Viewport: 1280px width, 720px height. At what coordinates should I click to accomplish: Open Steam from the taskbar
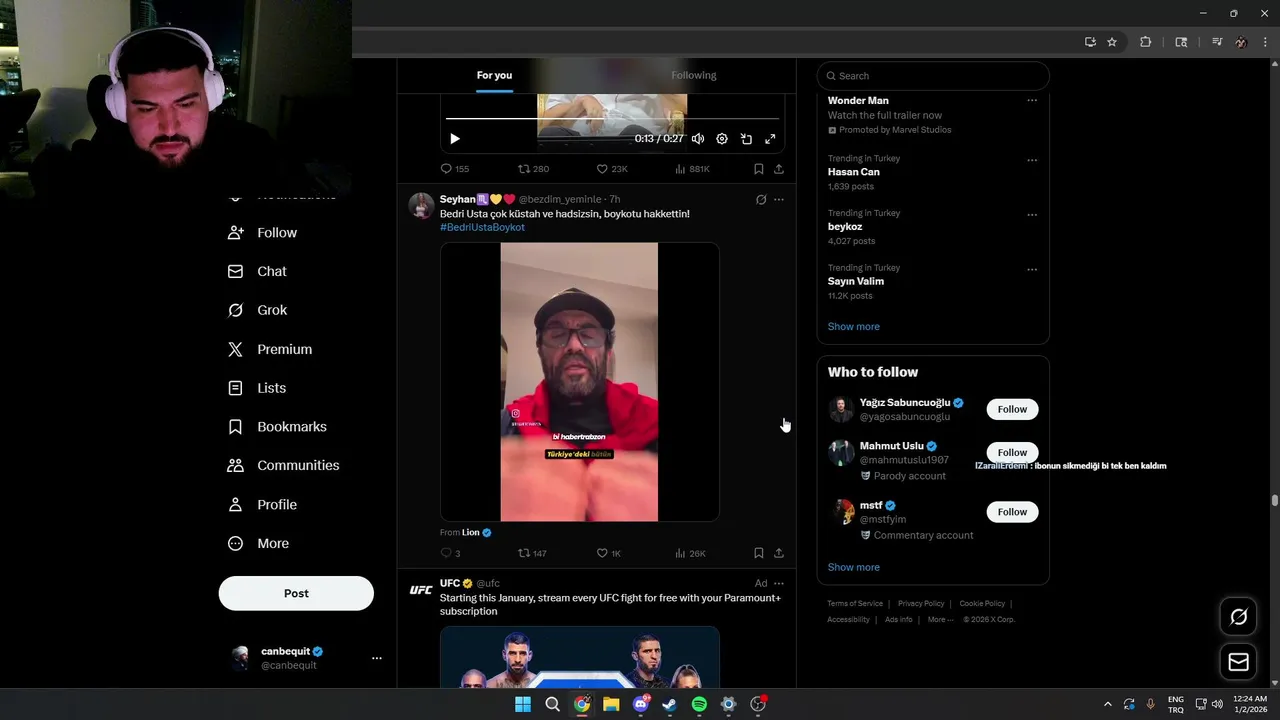pyautogui.click(x=670, y=704)
